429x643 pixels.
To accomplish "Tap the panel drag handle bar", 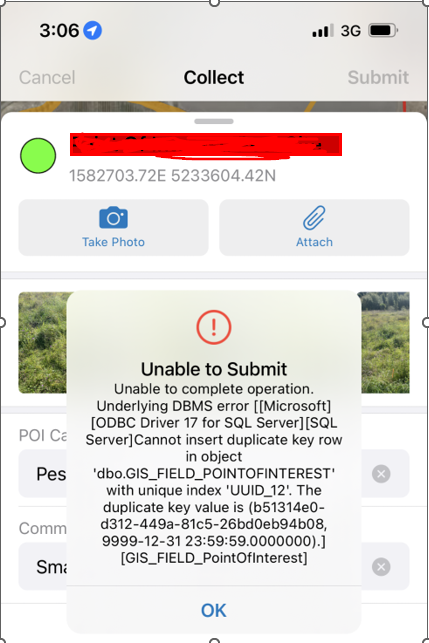I will point(214,121).
